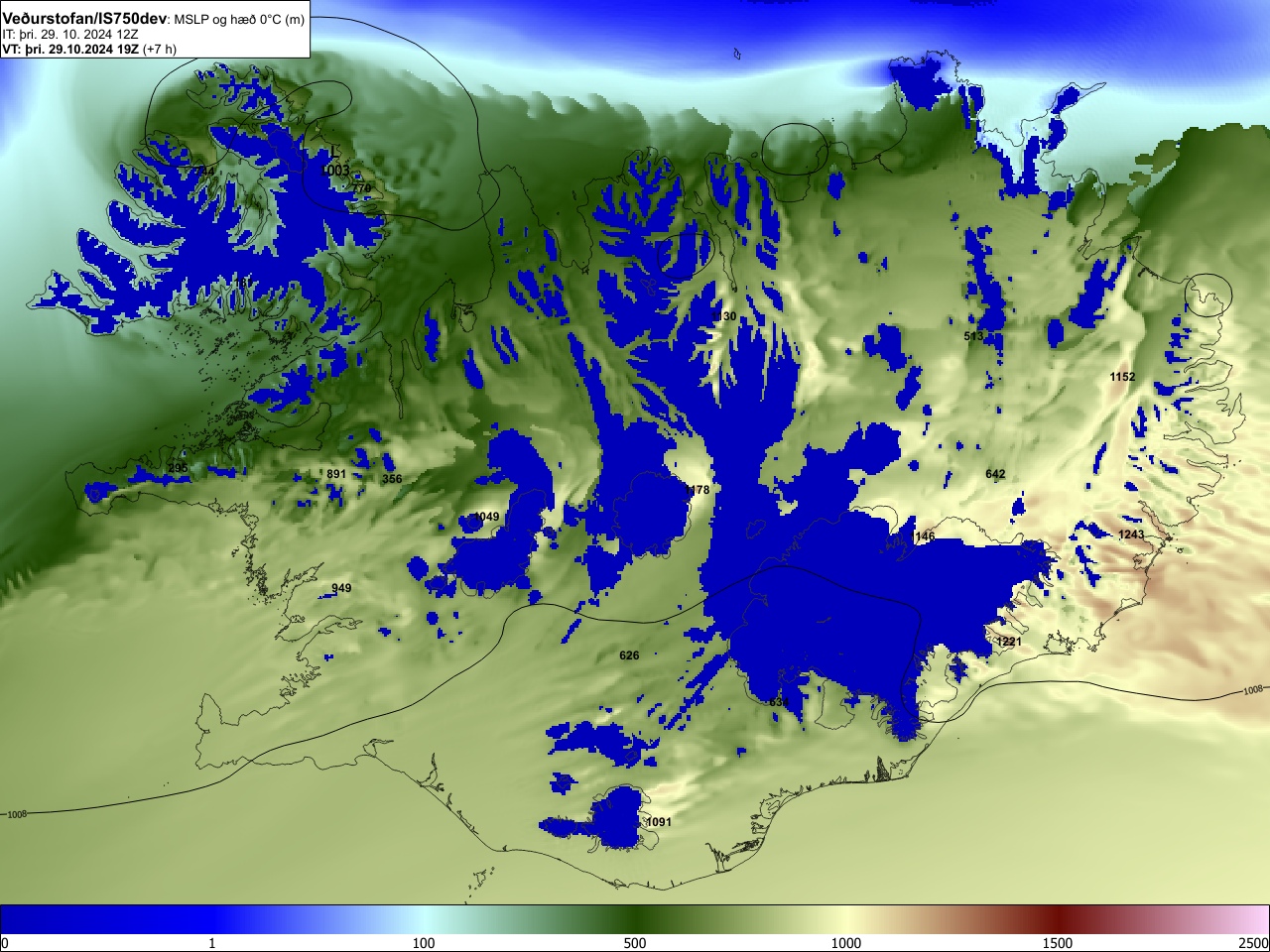Click the '1152' value on the map
The image size is (1270, 952).
coord(1122,377)
